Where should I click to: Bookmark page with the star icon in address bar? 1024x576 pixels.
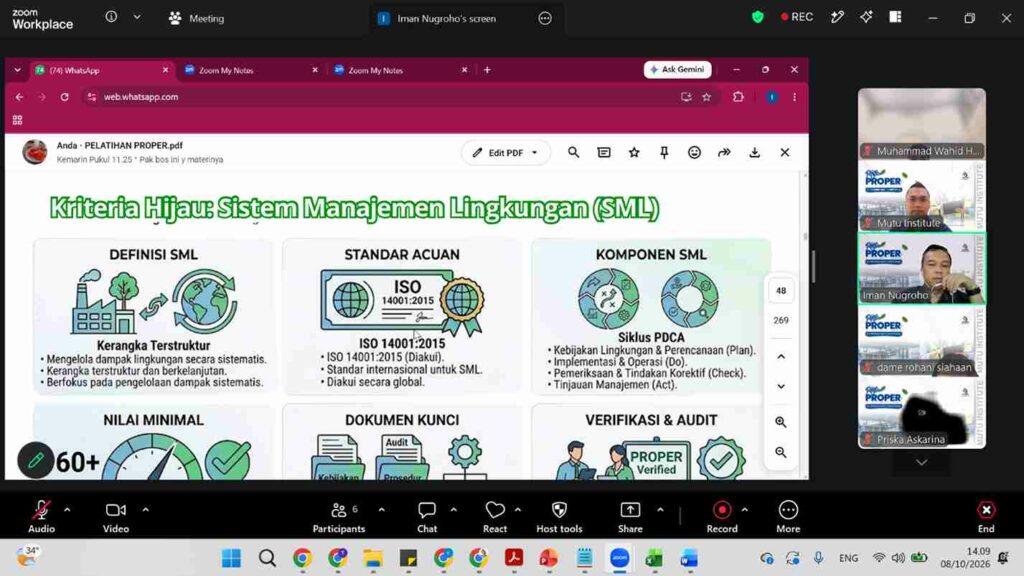[x=707, y=97]
